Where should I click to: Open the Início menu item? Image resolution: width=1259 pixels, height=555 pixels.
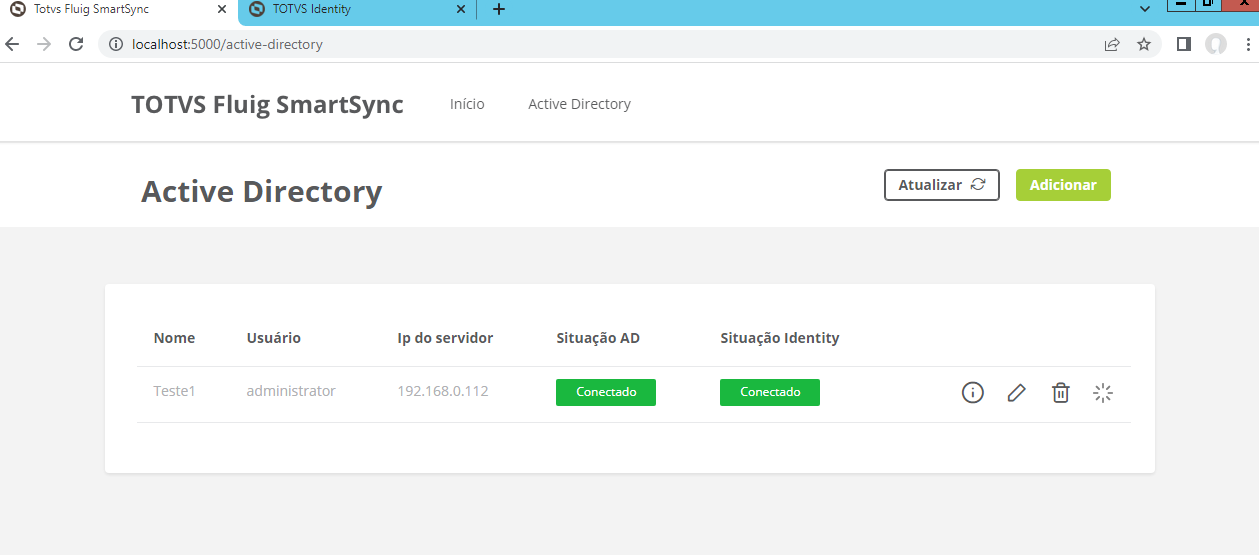point(467,104)
